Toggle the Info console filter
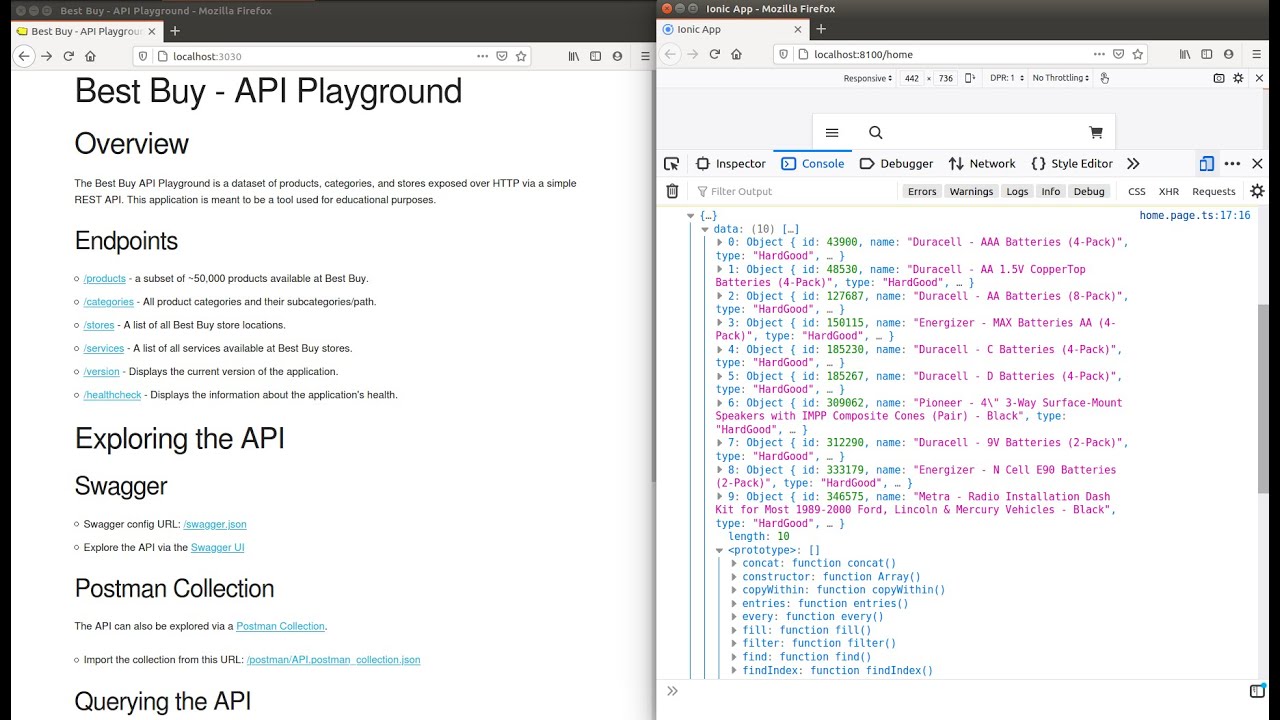The image size is (1280, 720). [x=1050, y=191]
